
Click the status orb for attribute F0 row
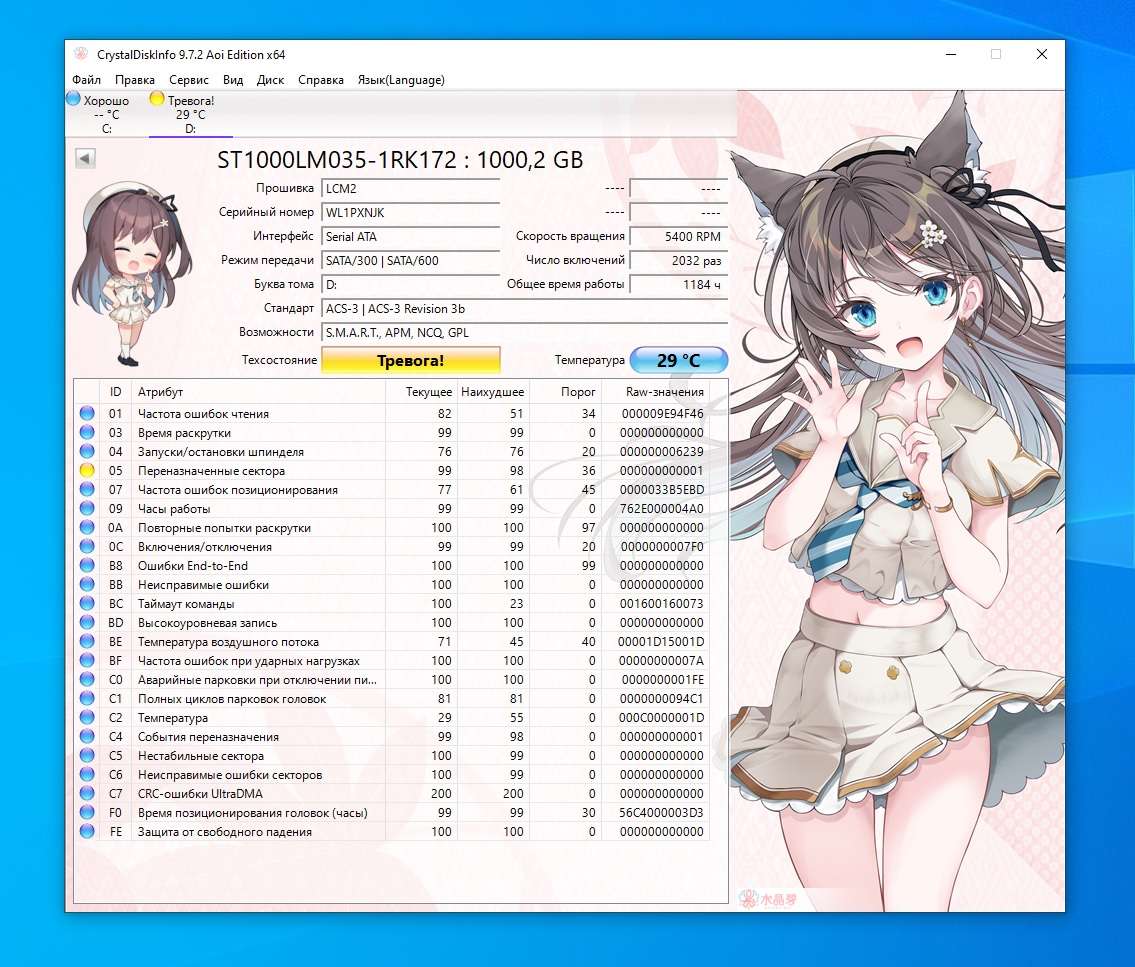coord(87,812)
